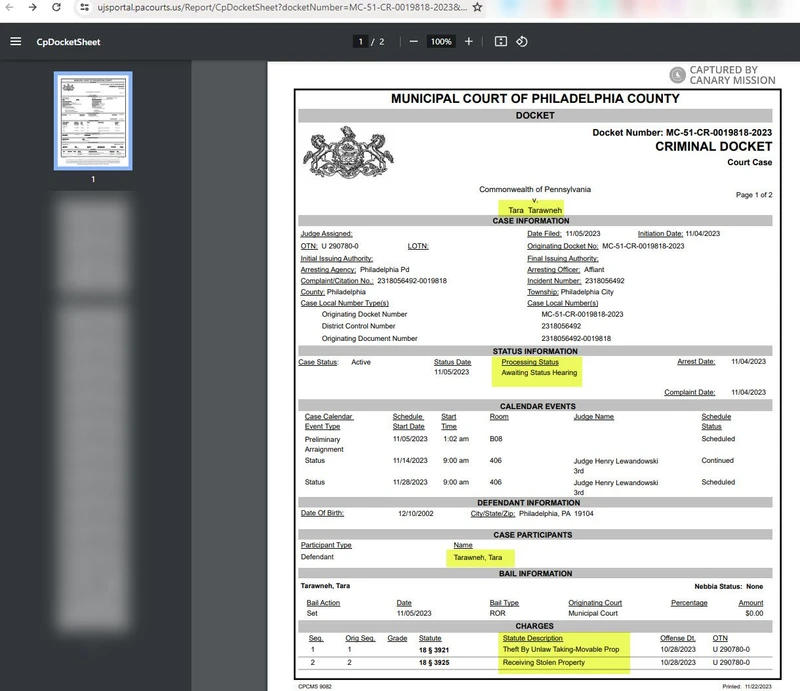The width and height of the screenshot is (800, 691).
Task: Bookmark this page with the star icon
Action: pyautogui.click(x=478, y=7)
